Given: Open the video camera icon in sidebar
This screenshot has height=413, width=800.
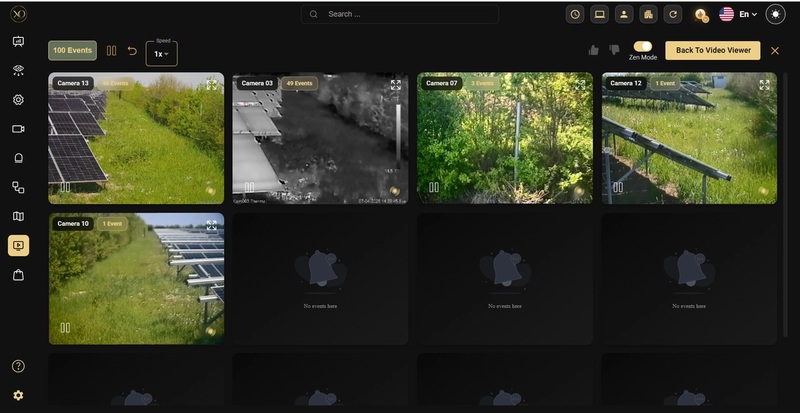Looking at the screenshot, I should (18, 129).
